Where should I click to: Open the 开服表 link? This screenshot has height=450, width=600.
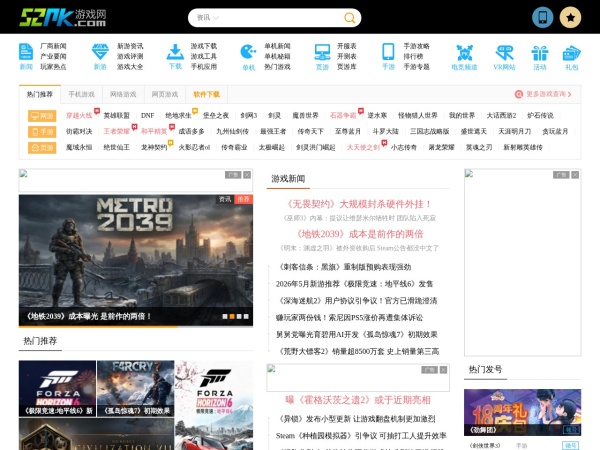(x=347, y=46)
